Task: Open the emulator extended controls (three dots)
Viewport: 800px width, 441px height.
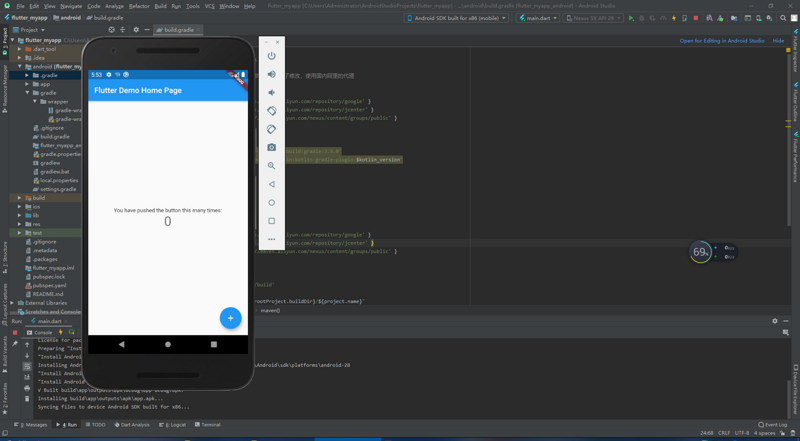Action: pyautogui.click(x=271, y=239)
